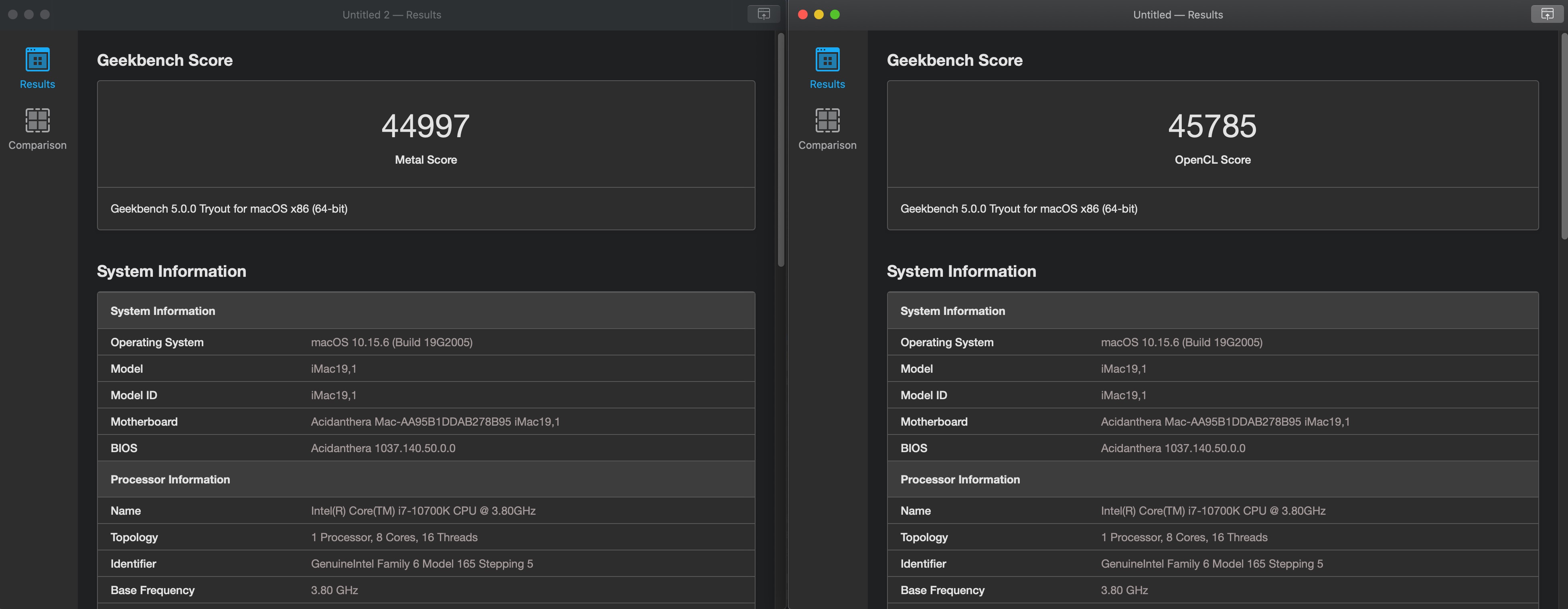Viewport: 1568px width, 609px height.
Task: Click i7-10700K processor name in Untitled 2 window
Action: click(x=423, y=511)
